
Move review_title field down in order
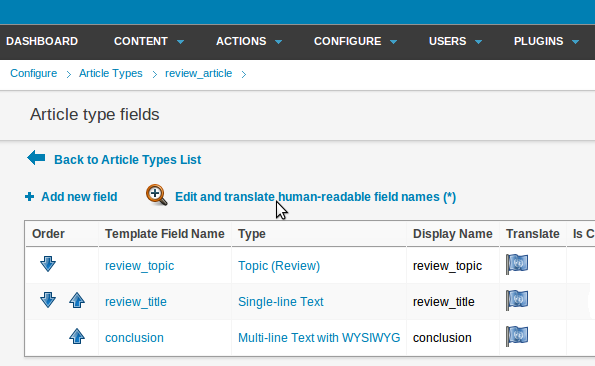point(48,300)
